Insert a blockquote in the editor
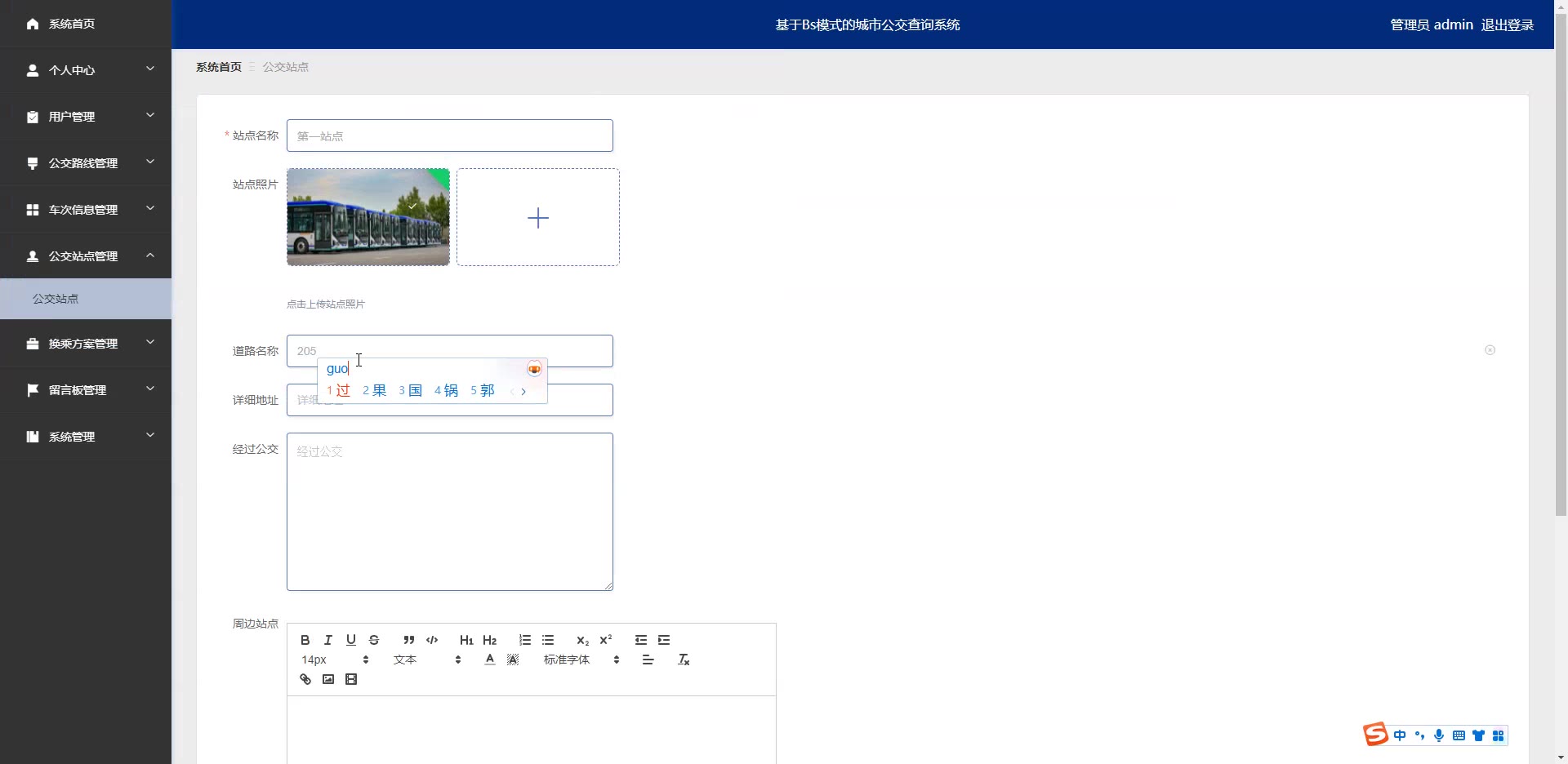The width and height of the screenshot is (1568, 764). 408,640
